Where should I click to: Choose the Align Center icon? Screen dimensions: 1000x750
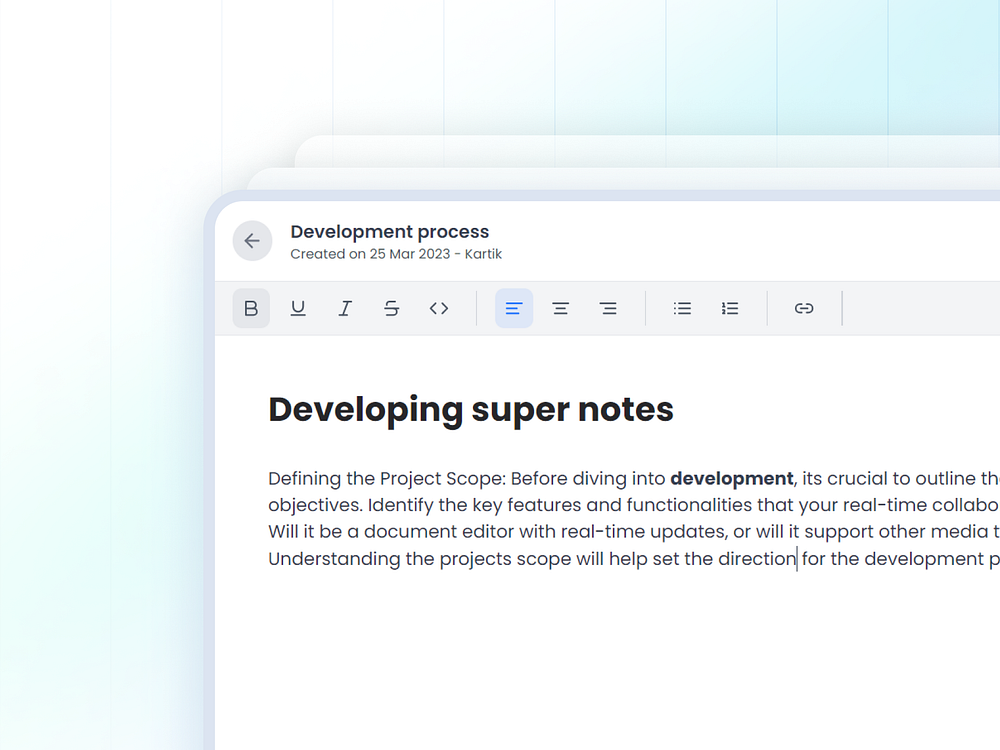pos(561,308)
